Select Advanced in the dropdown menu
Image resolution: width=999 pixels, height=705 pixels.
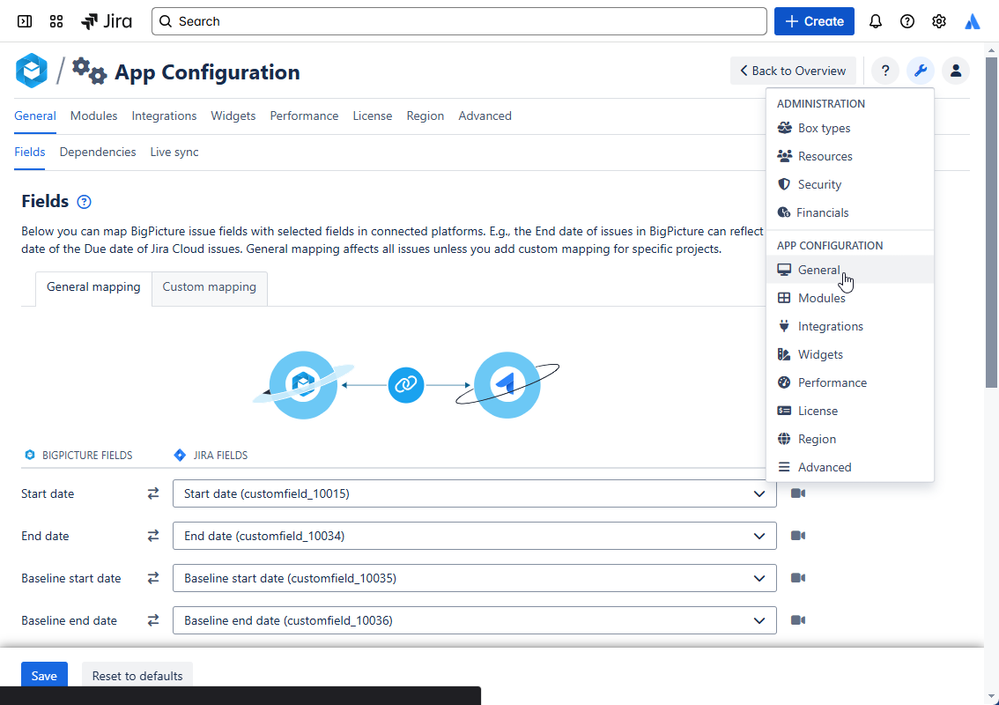[850, 467]
